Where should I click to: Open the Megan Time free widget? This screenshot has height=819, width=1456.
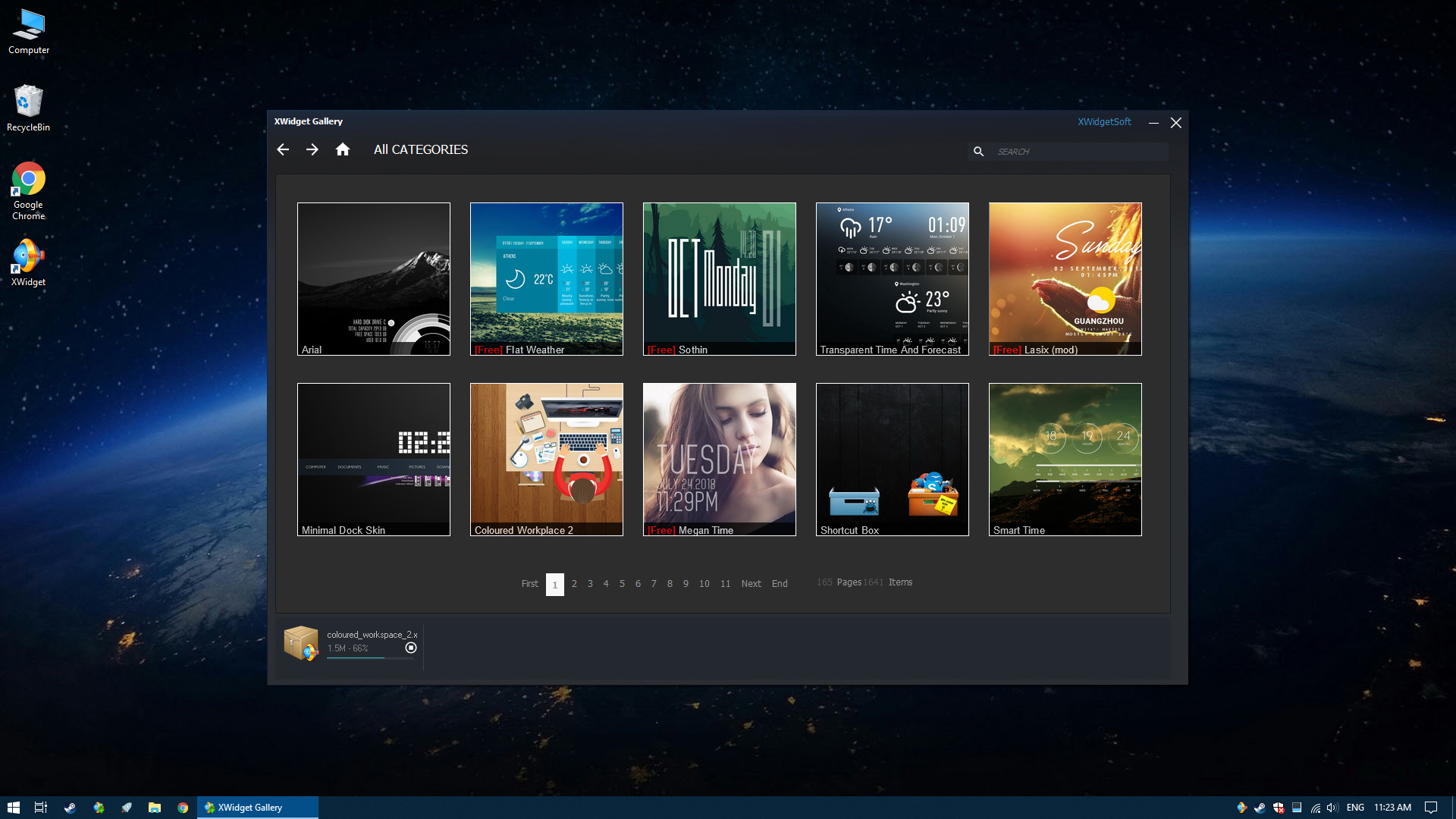tap(719, 459)
